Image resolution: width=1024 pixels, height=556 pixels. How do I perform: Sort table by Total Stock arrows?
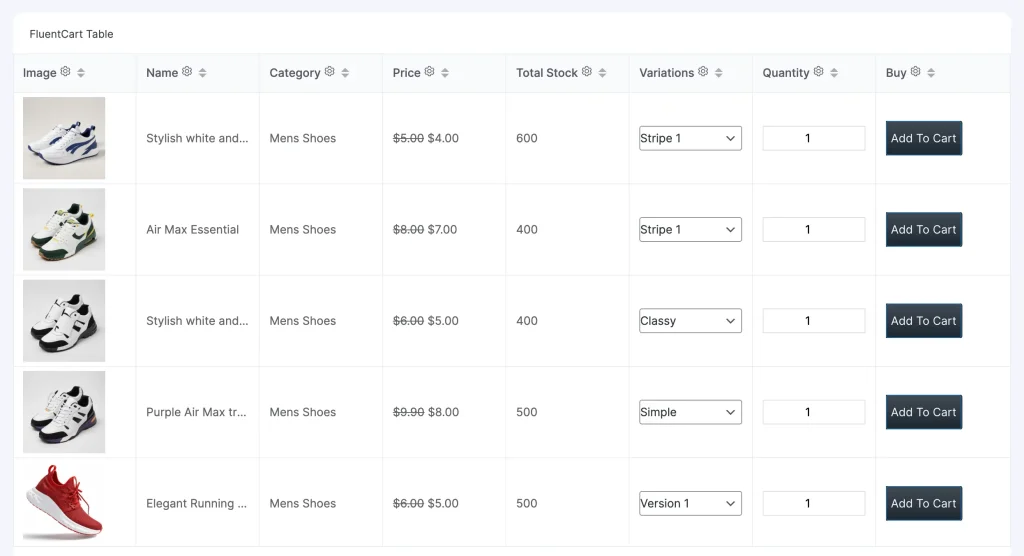tap(602, 73)
